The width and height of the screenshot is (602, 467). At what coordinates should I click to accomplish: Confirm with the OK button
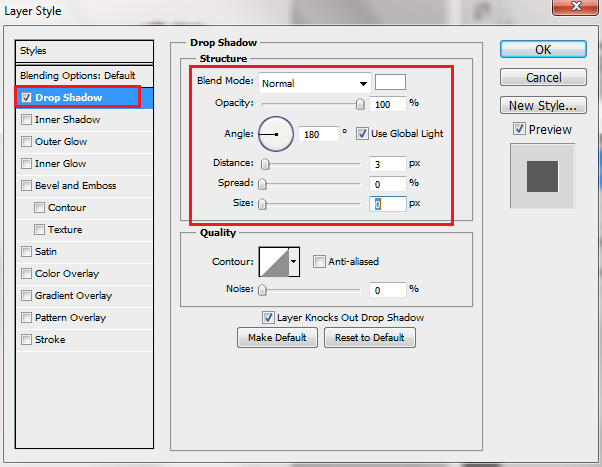click(543, 49)
